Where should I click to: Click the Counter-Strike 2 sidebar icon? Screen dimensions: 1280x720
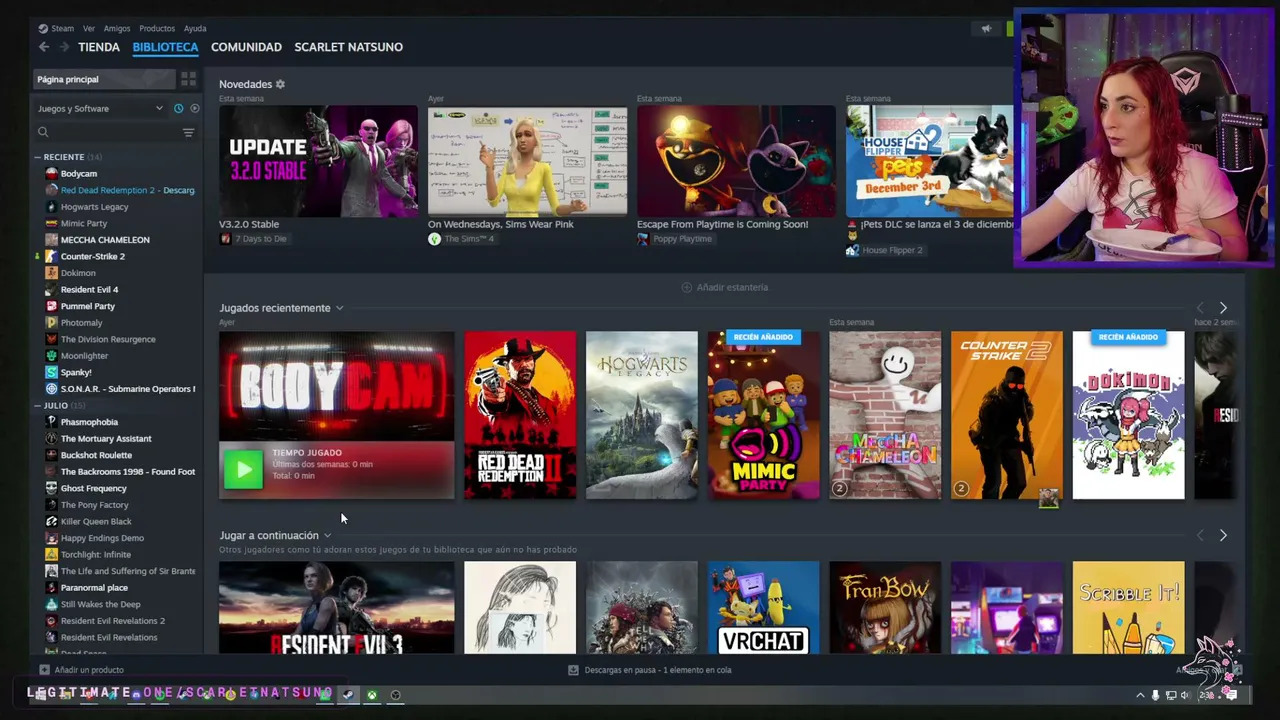tap(52, 256)
